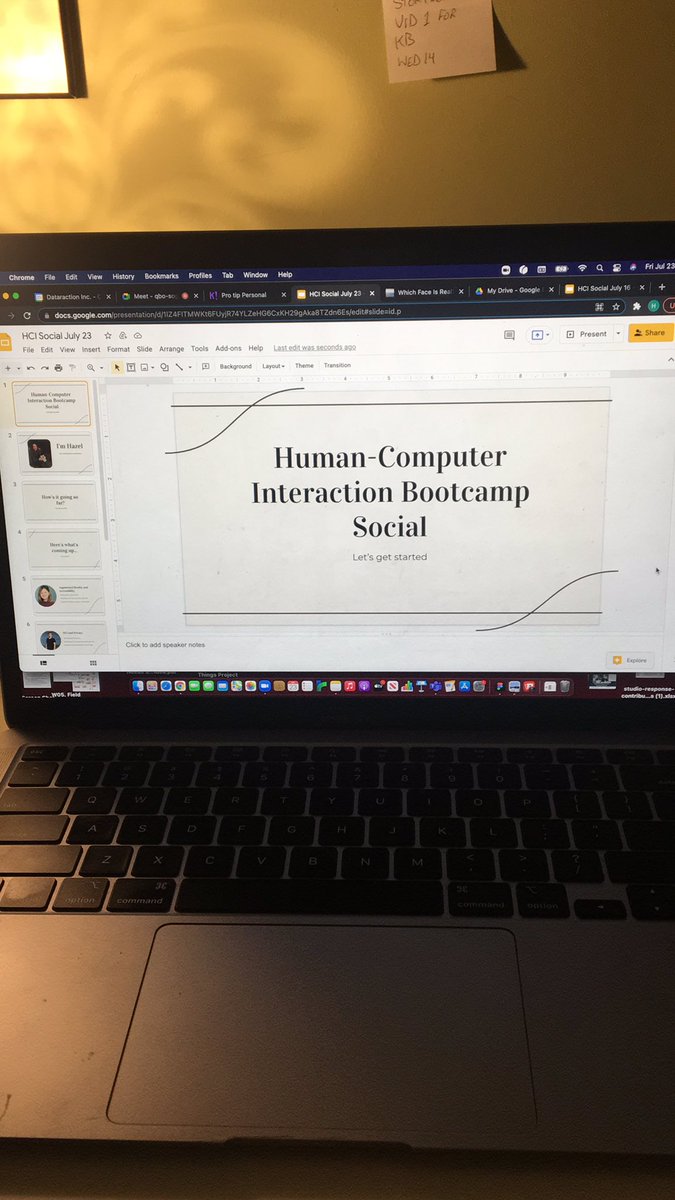
Task: Open the Layout dropdown
Action: (x=273, y=366)
